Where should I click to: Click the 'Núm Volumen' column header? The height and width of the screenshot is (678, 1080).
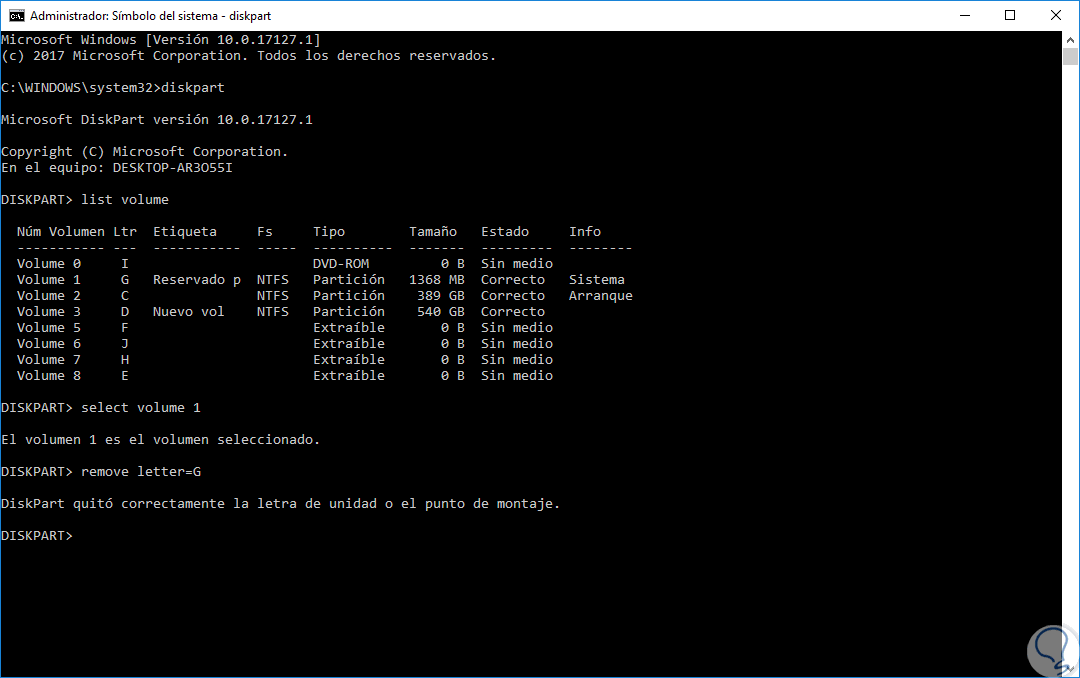pos(61,232)
